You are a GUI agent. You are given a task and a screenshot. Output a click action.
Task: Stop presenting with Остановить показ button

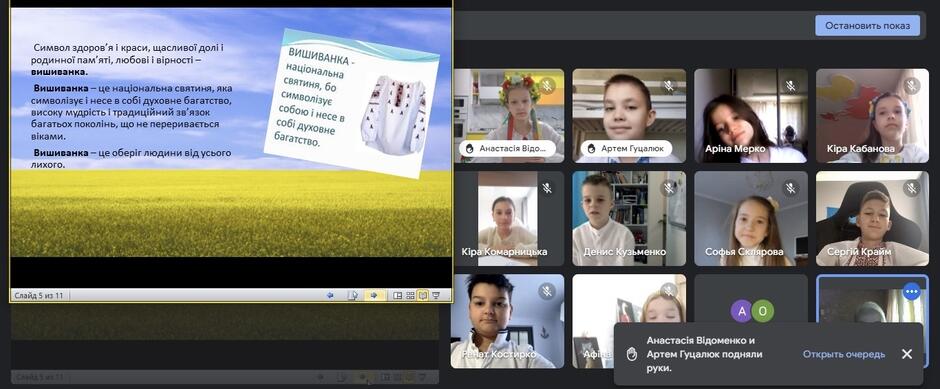pos(867,26)
